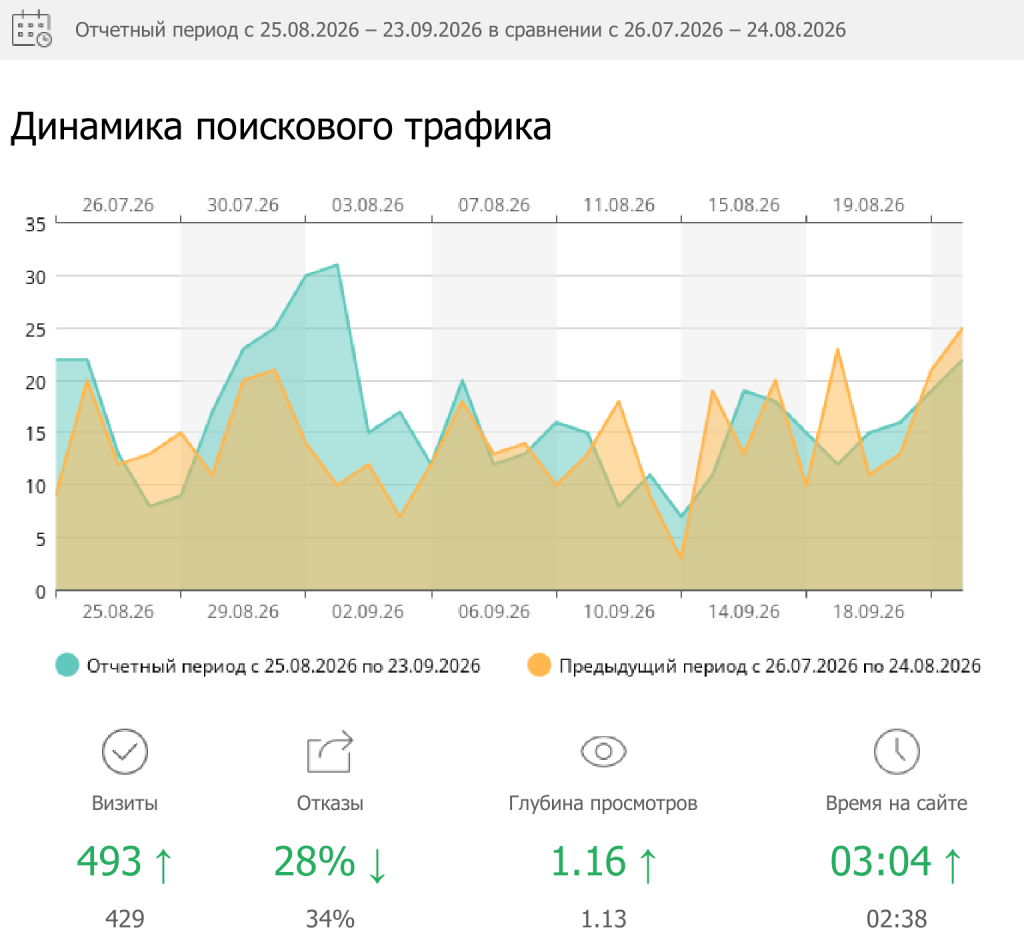The width and height of the screenshot is (1024, 944).
Task: Open the reporting period date range text
Action: [460, 30]
